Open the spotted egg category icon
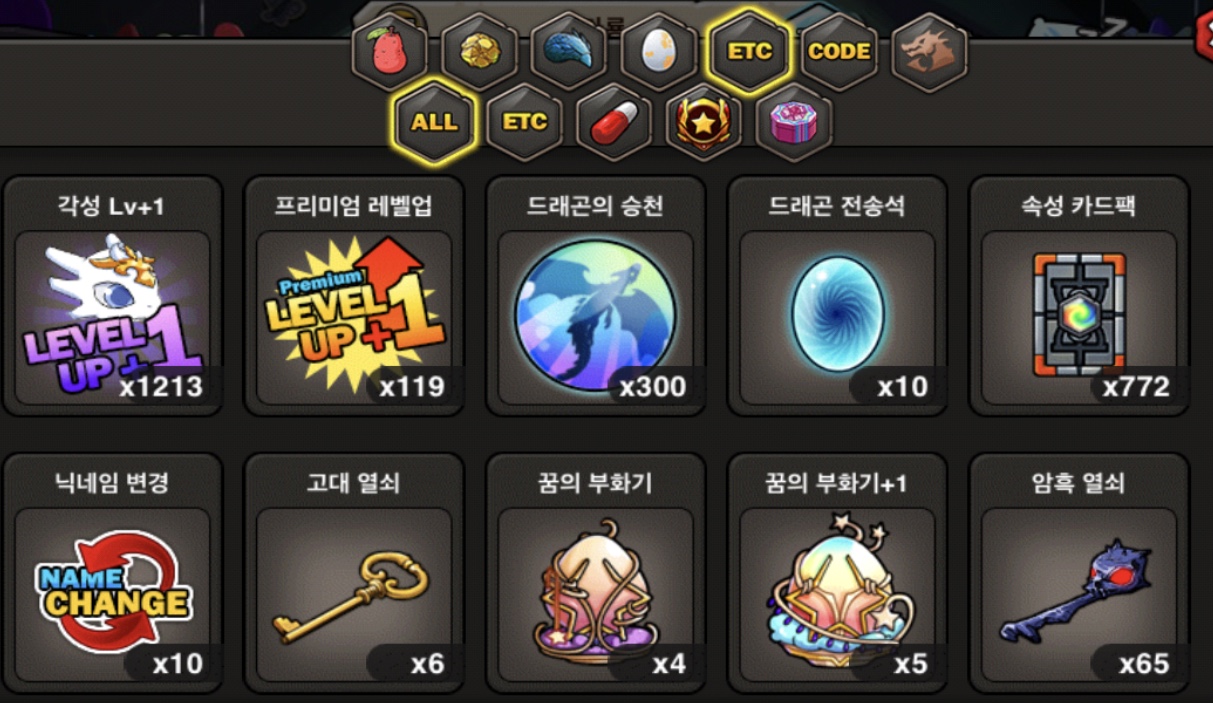The image size is (1213, 703). [x=659, y=52]
